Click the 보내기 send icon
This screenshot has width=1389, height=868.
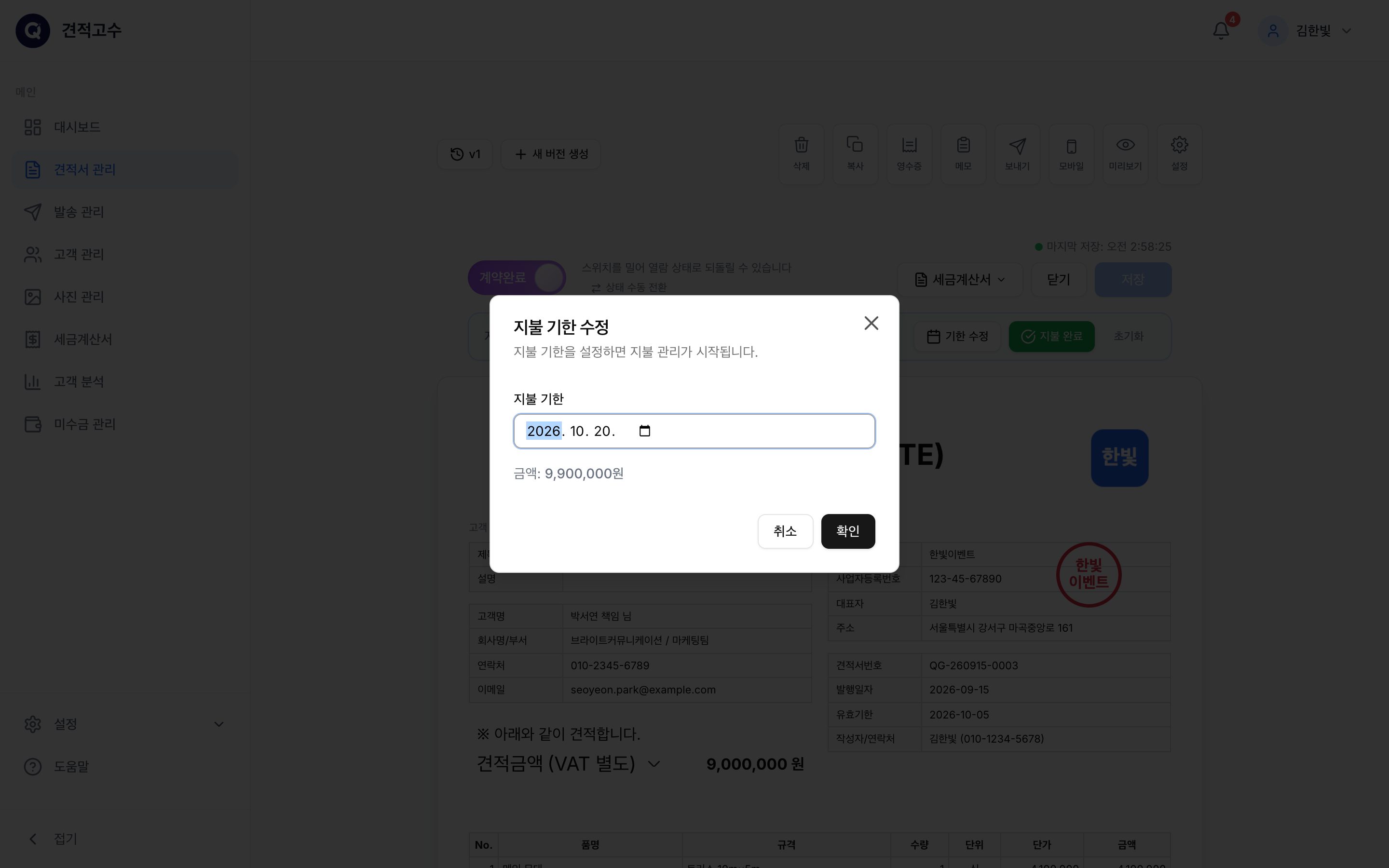[x=1017, y=154]
